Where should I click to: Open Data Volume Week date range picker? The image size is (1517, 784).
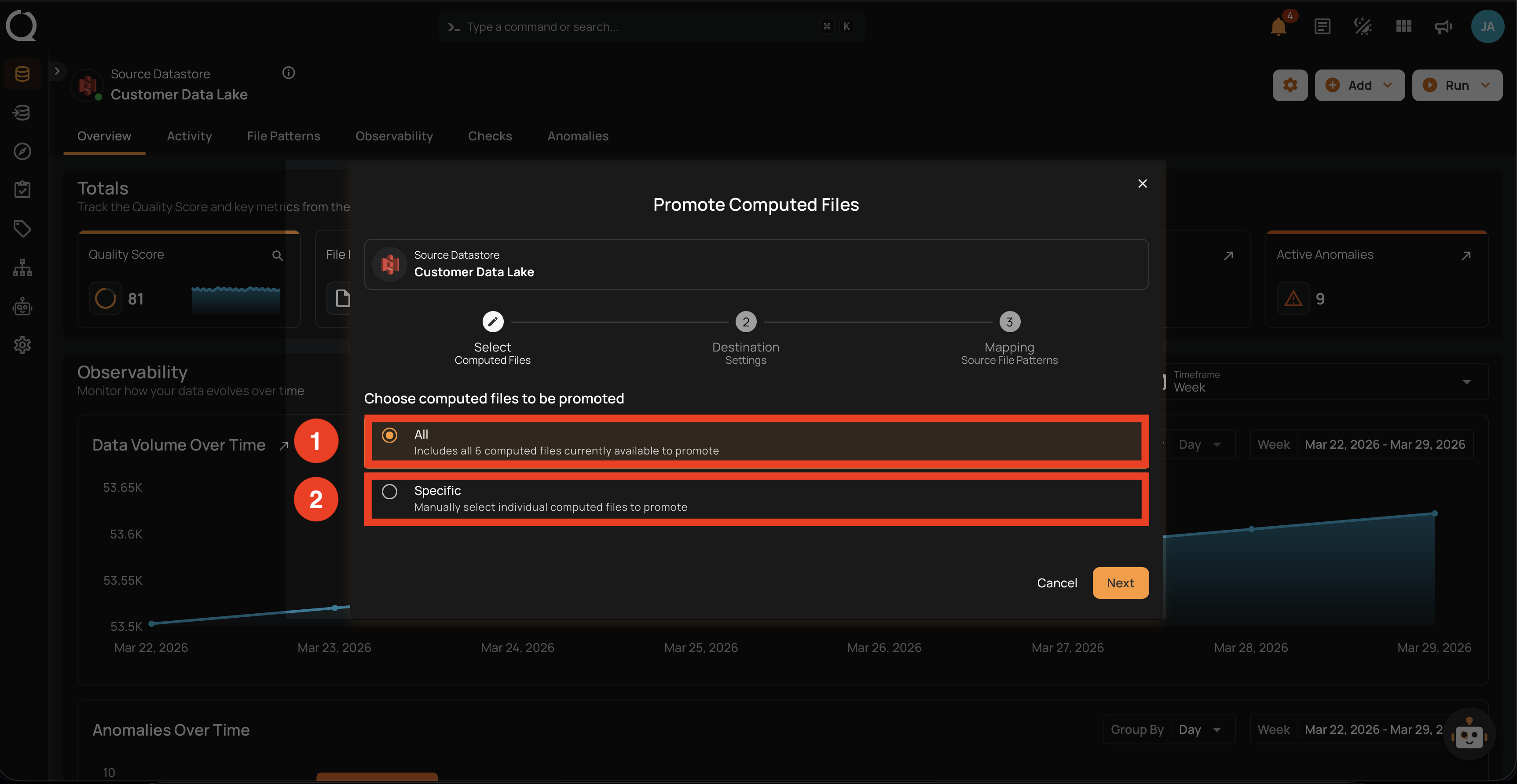click(x=1361, y=445)
